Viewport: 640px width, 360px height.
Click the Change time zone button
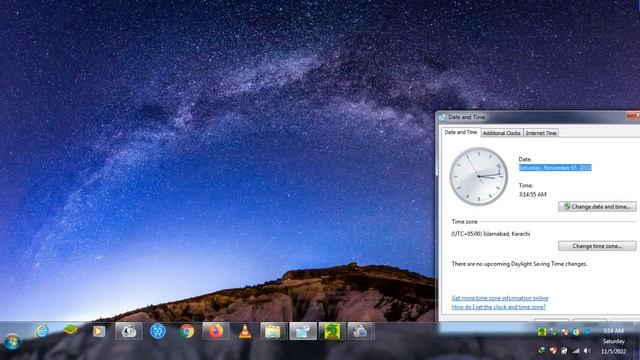[597, 246]
